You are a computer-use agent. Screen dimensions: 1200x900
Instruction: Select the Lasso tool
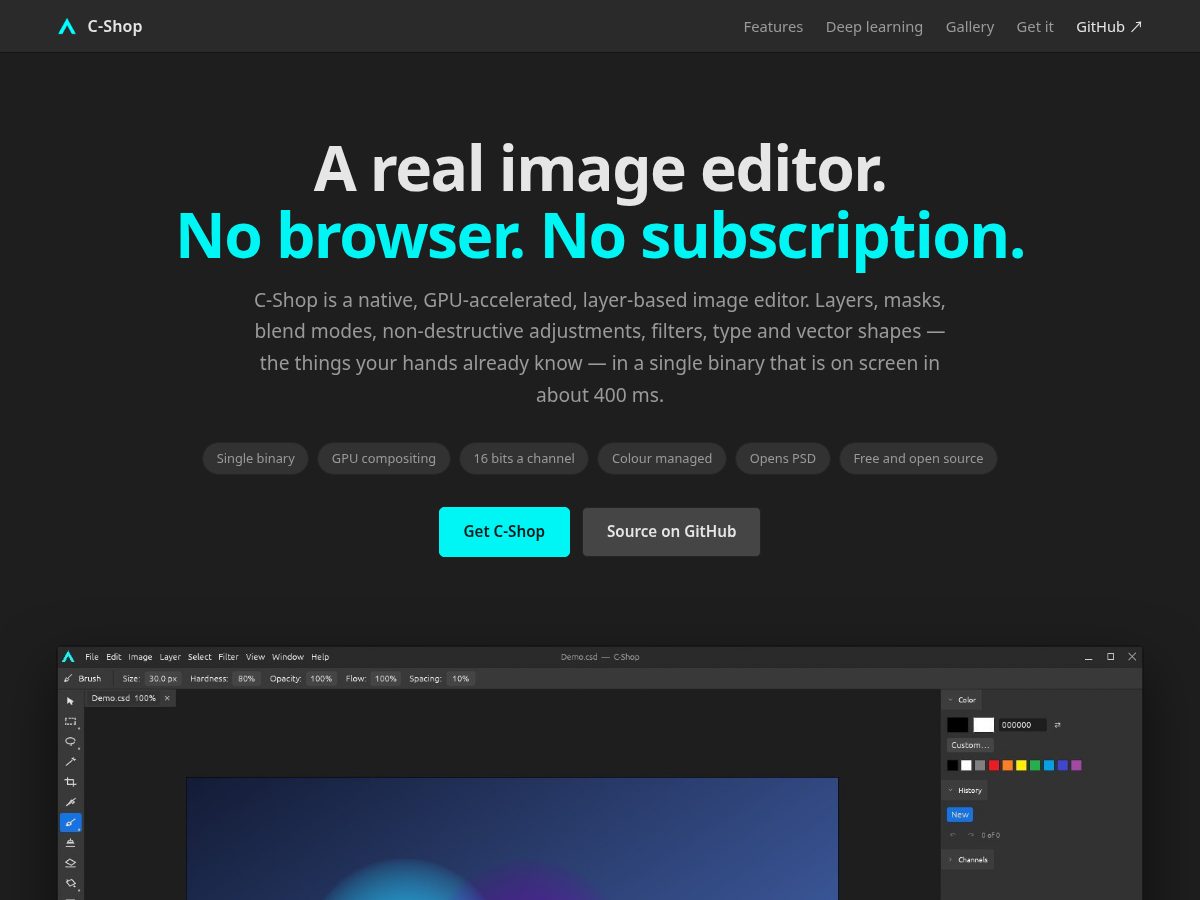70,741
